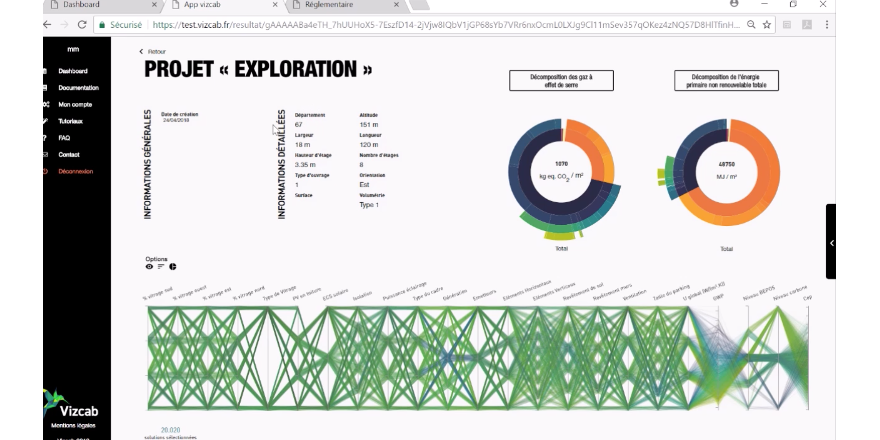Open Tutoriaux in the sidebar
The width and height of the screenshot is (880, 440).
click(71, 121)
